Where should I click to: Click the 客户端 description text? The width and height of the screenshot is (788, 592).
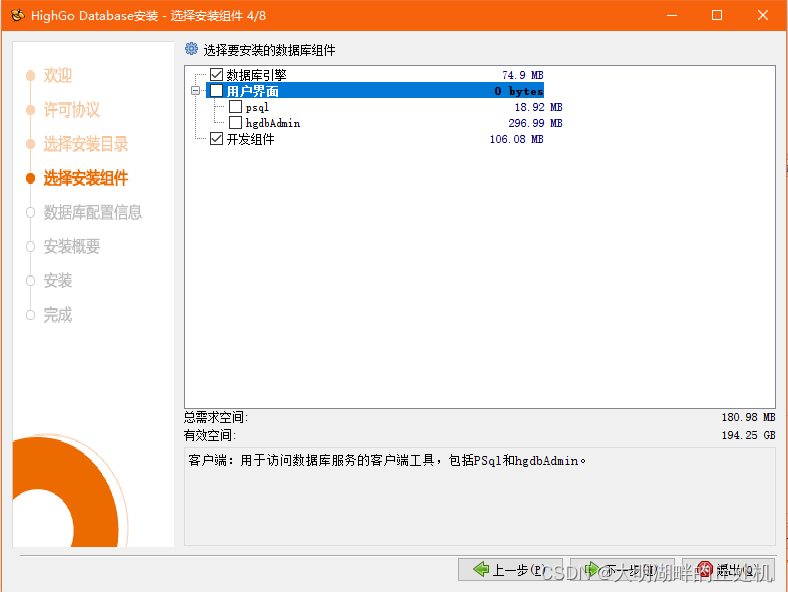[387, 460]
